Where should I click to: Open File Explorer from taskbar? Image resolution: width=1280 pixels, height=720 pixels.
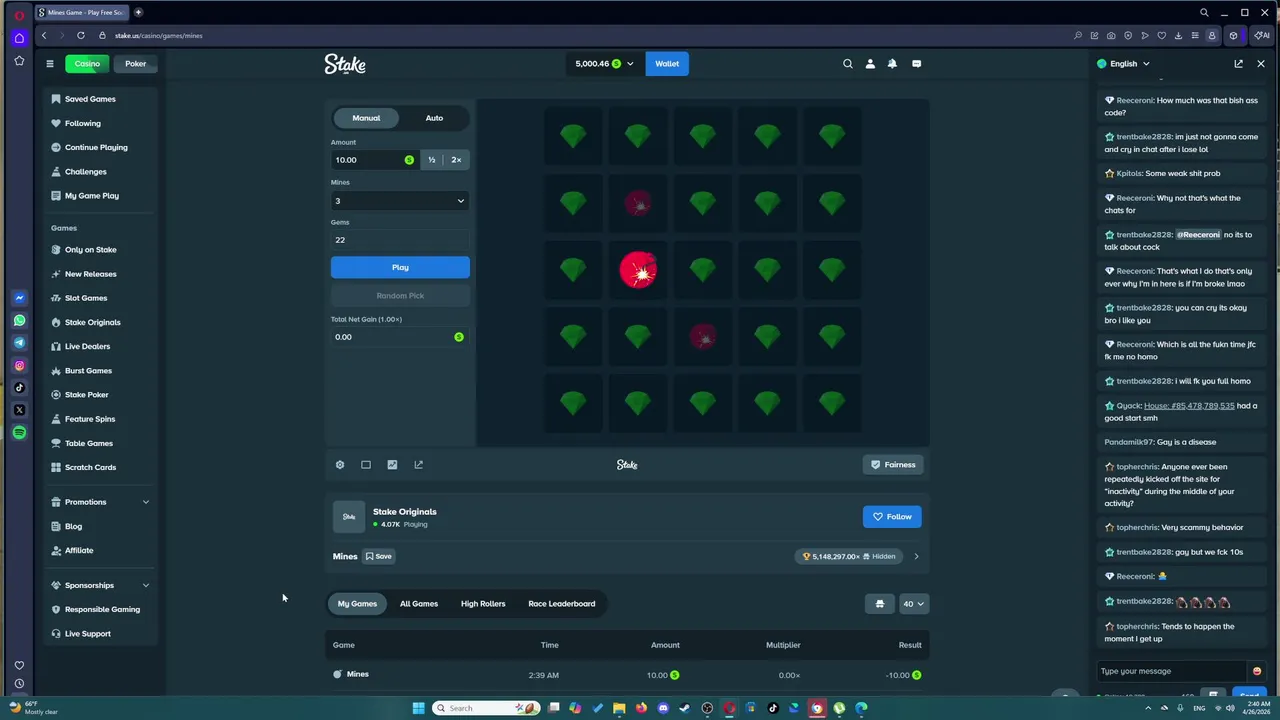click(619, 708)
